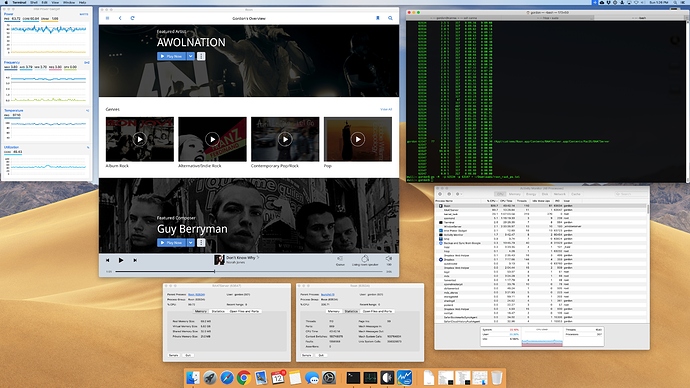
Task: Click Sample button in RAATServer inspector window
Action: 173,355
